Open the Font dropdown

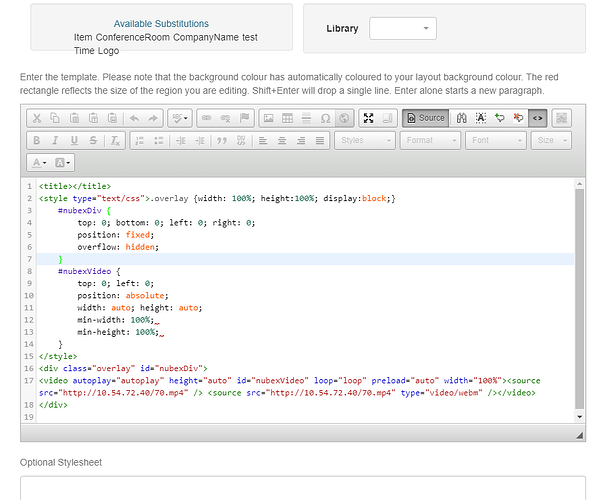[496, 141]
